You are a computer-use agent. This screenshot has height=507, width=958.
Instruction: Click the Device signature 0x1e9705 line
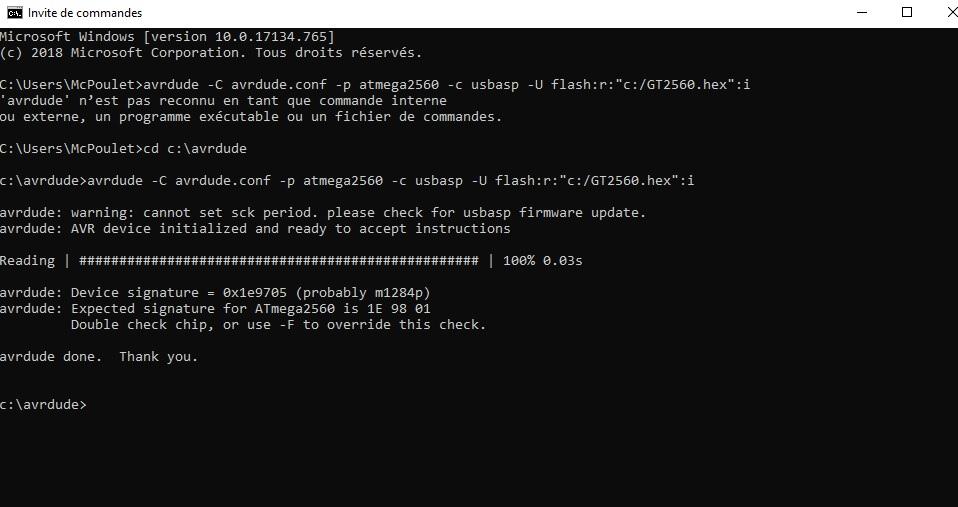coord(215,293)
